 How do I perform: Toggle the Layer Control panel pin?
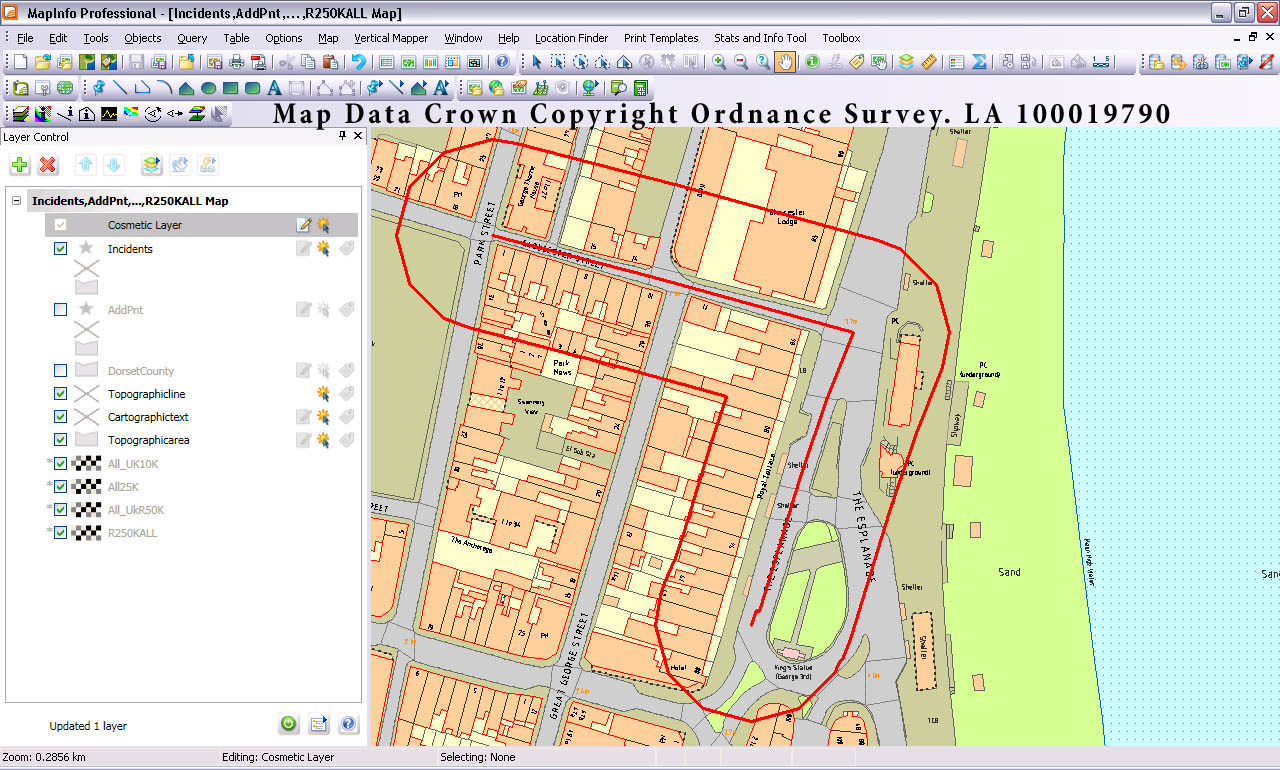(342, 136)
